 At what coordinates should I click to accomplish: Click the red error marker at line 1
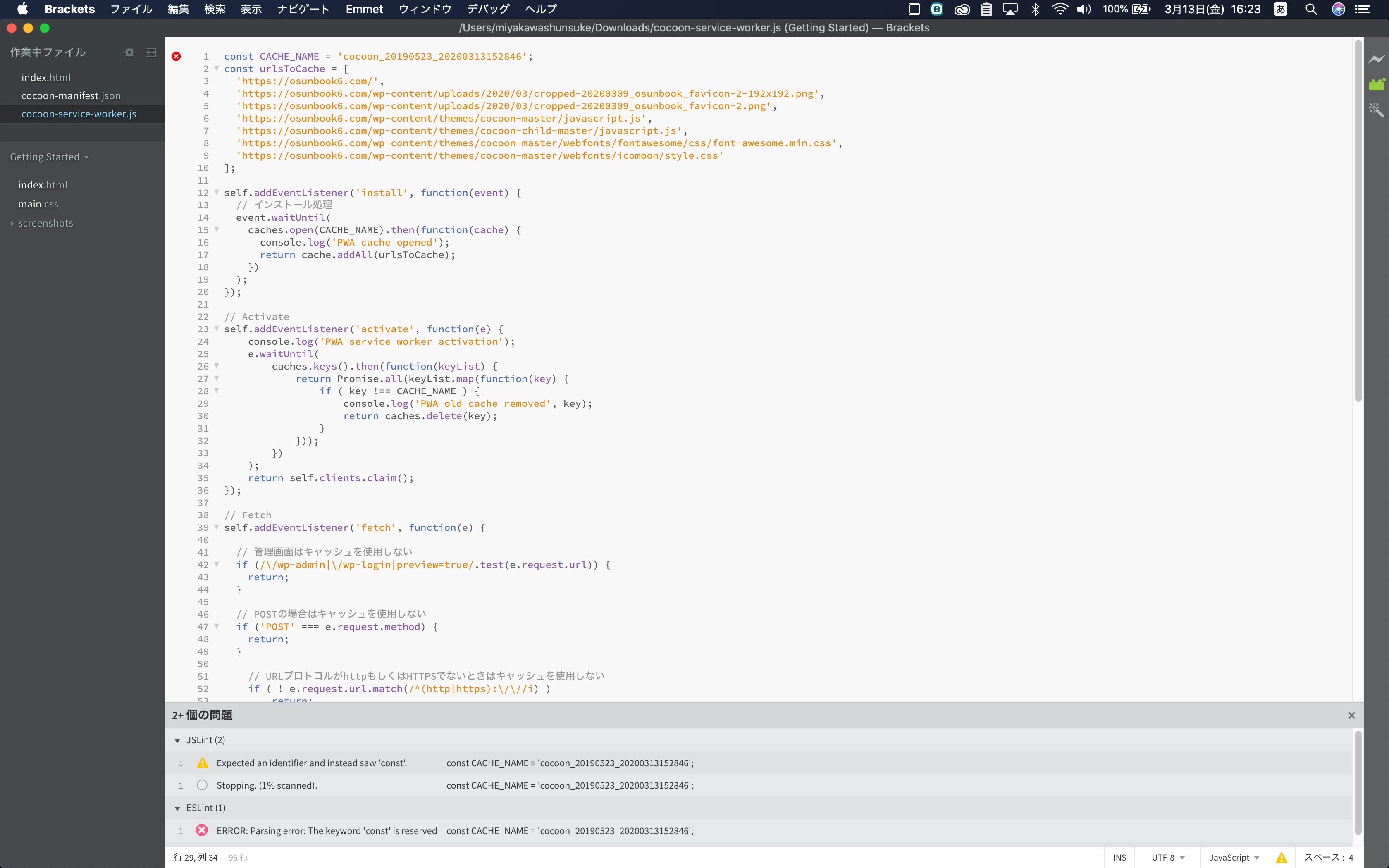click(176, 56)
